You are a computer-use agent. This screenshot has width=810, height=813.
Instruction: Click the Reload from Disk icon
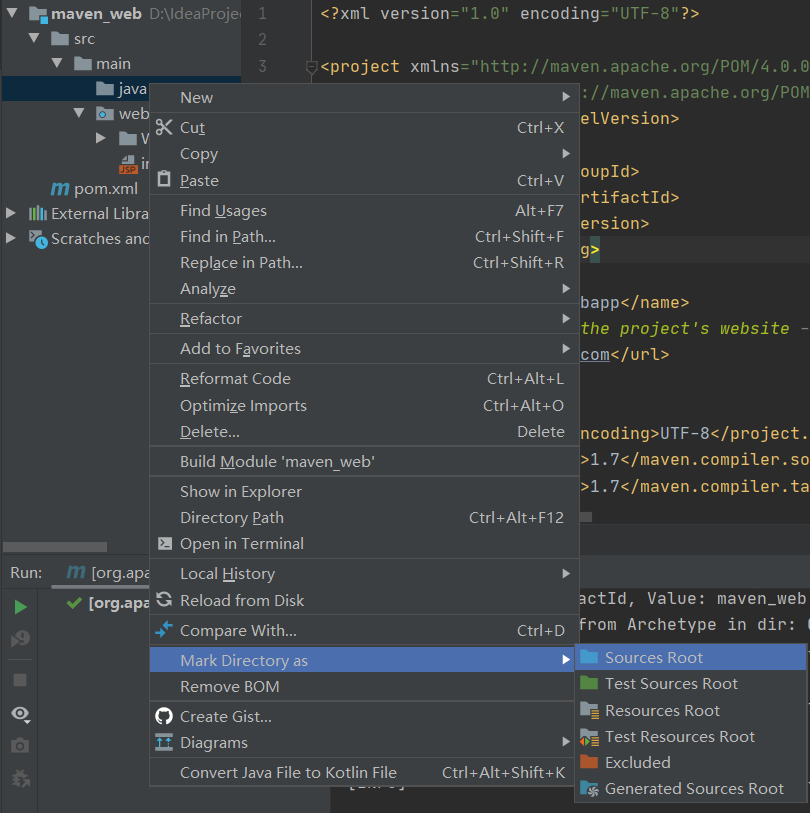[x=164, y=599]
